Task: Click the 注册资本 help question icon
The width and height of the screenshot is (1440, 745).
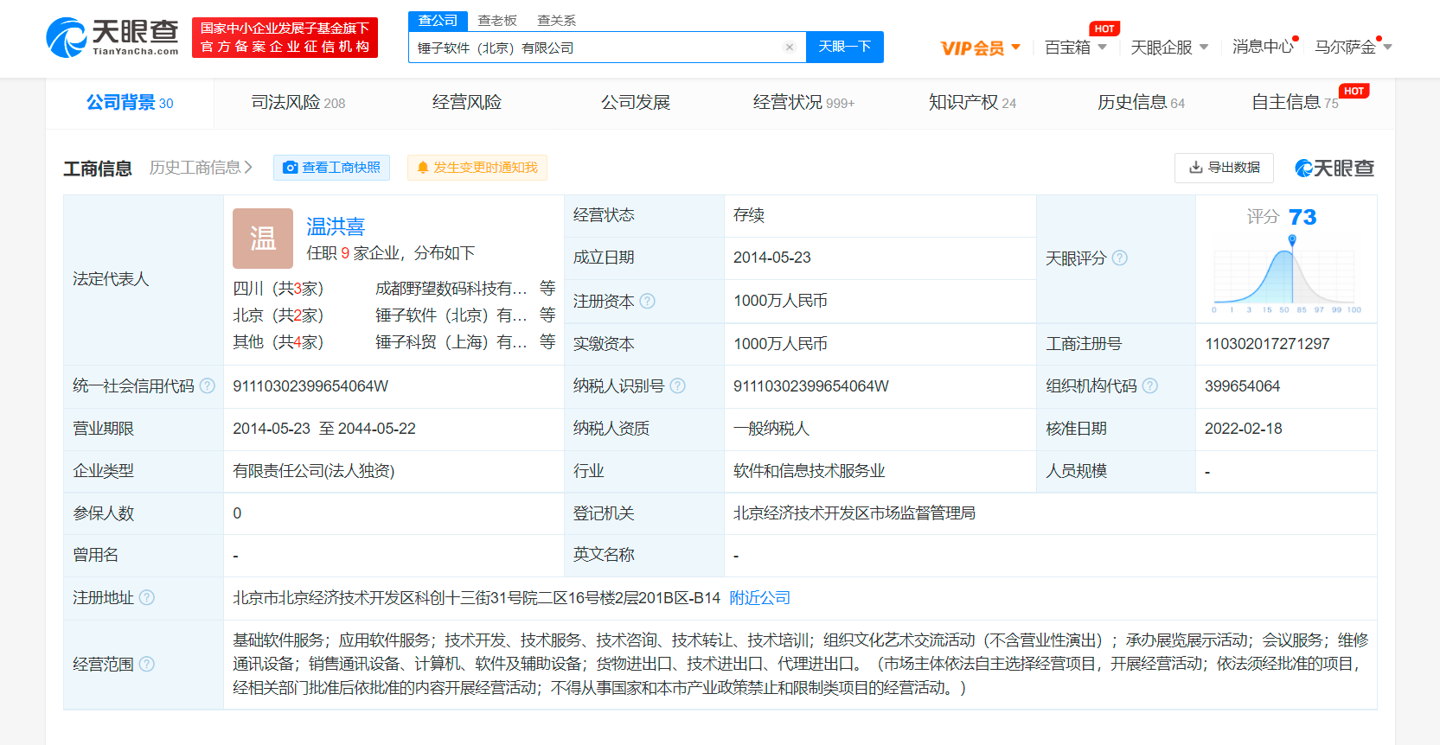Action: click(647, 301)
